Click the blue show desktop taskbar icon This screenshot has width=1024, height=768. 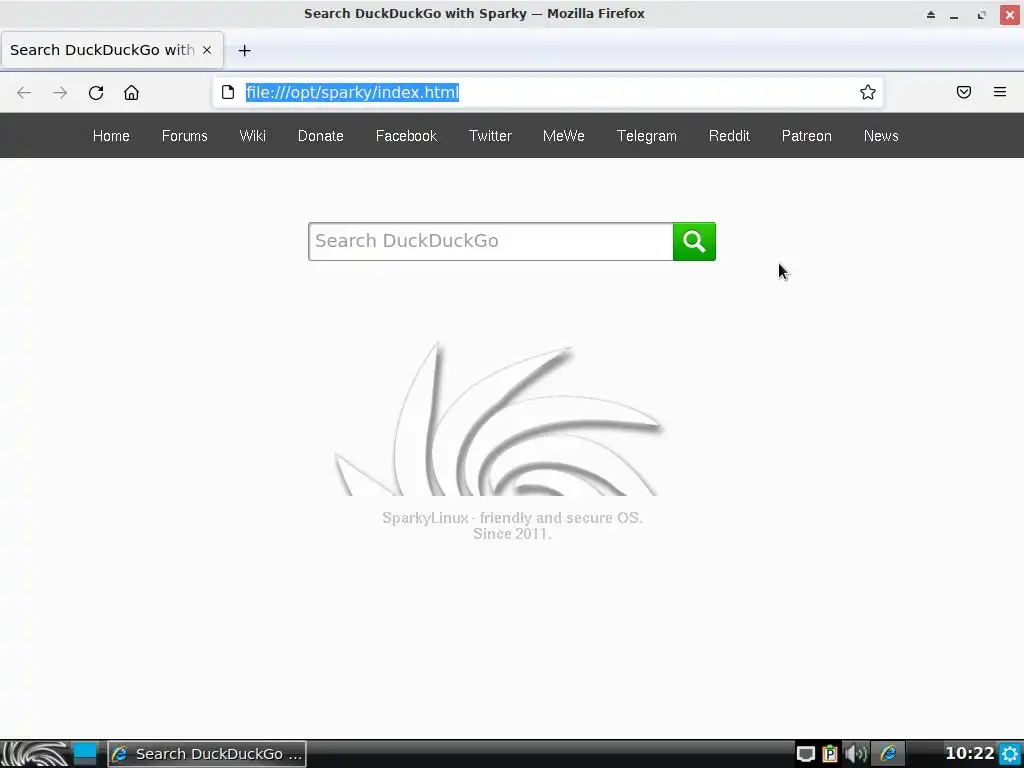[85, 754]
